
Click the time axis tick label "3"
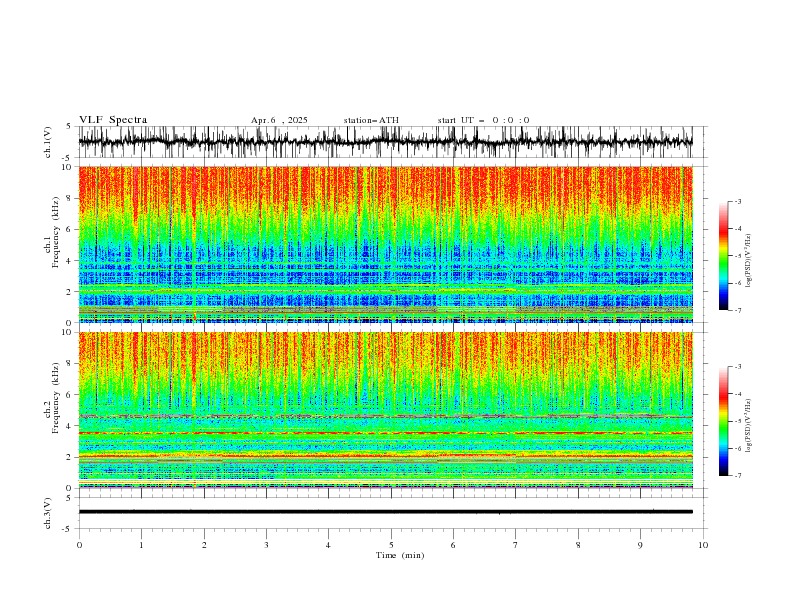[266, 545]
